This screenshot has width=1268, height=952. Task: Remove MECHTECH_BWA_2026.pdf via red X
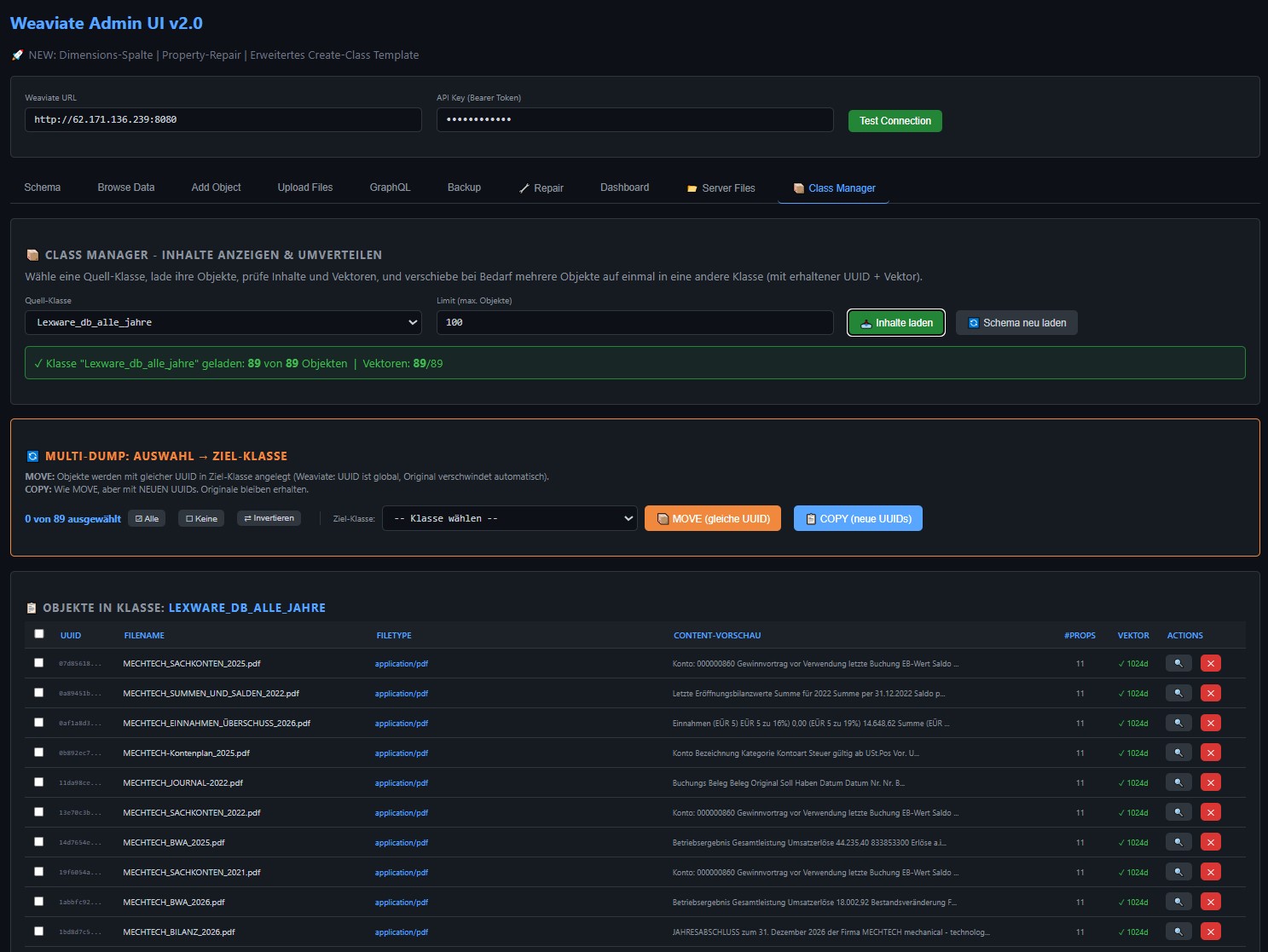(1210, 902)
